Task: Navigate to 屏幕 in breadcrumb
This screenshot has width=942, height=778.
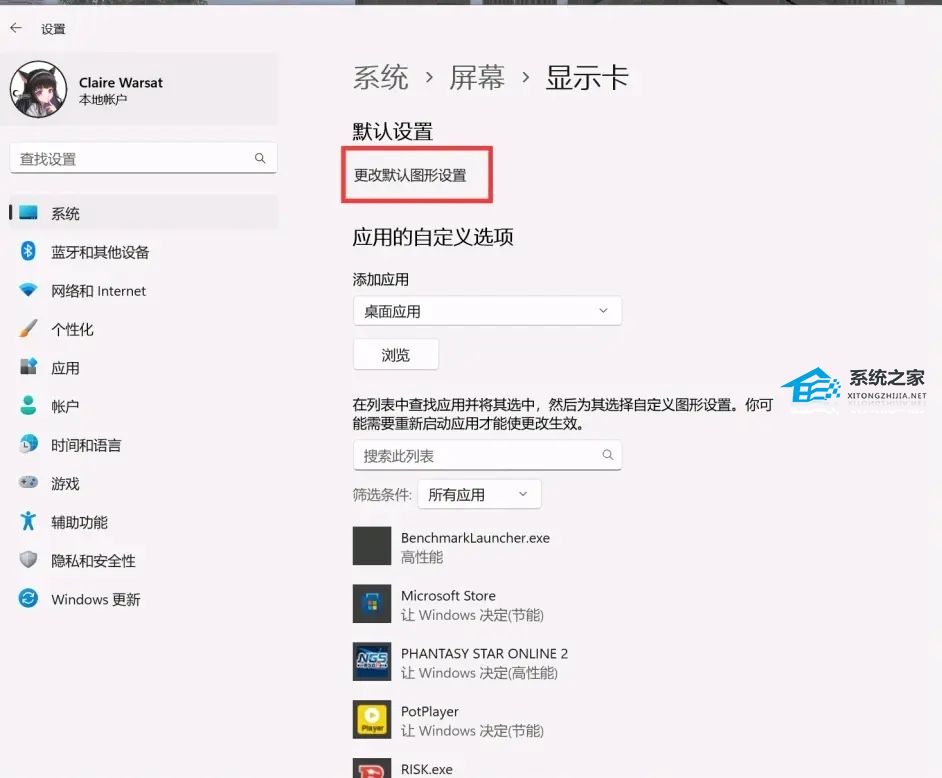Action: (476, 78)
